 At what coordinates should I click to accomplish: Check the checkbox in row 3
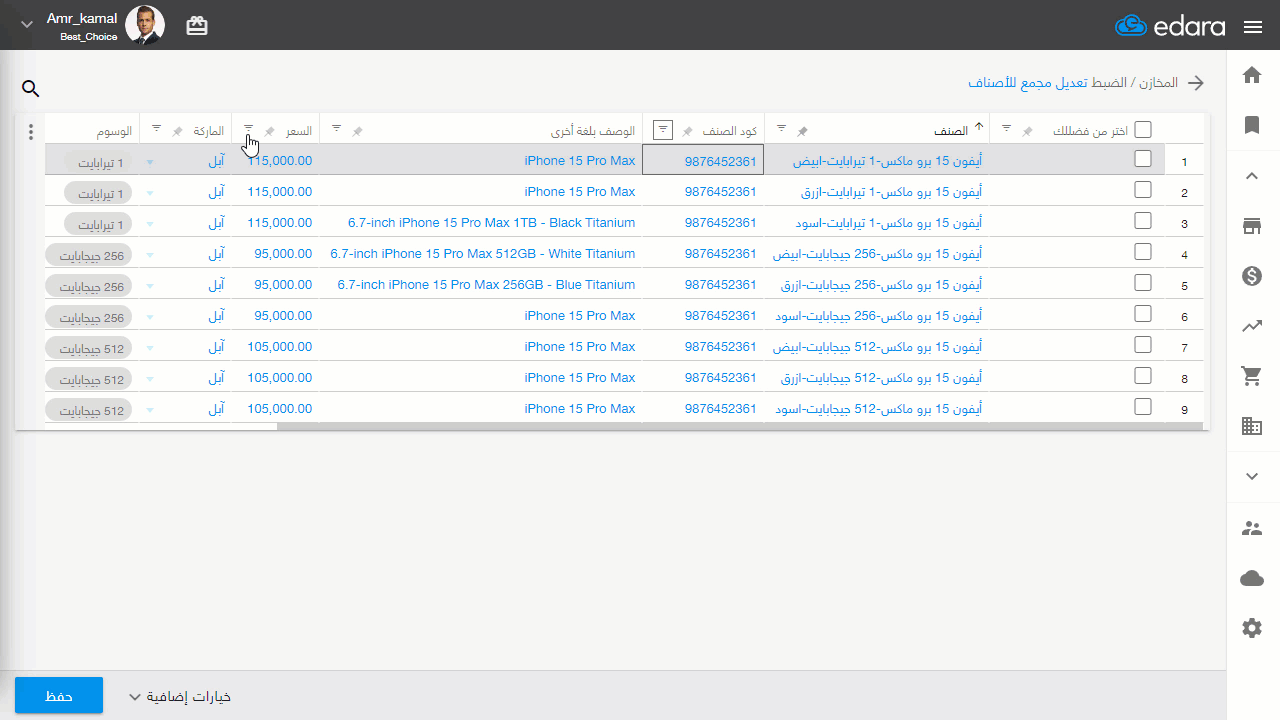point(1143,220)
